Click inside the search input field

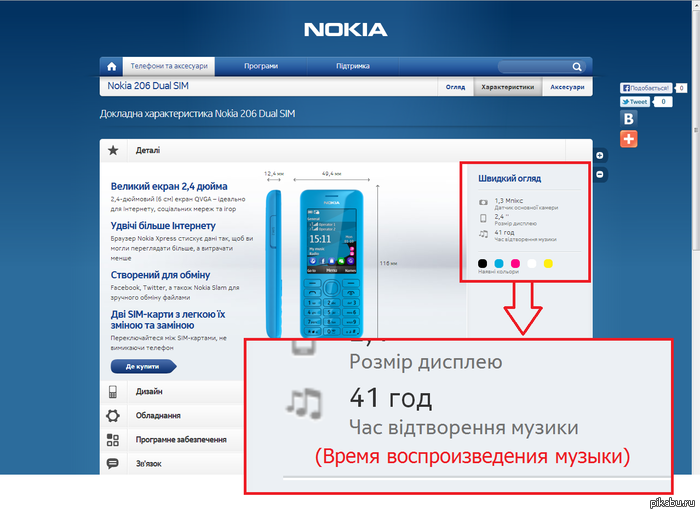click(535, 67)
